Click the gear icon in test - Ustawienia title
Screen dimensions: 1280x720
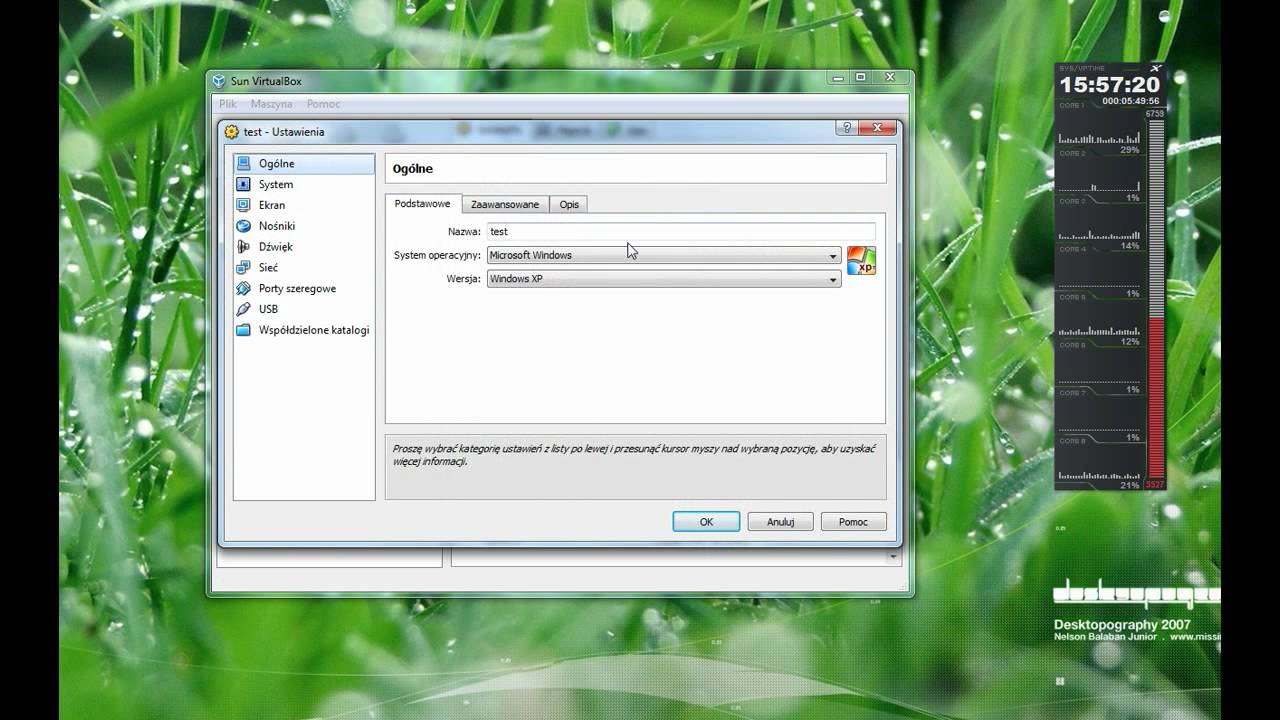pos(232,131)
